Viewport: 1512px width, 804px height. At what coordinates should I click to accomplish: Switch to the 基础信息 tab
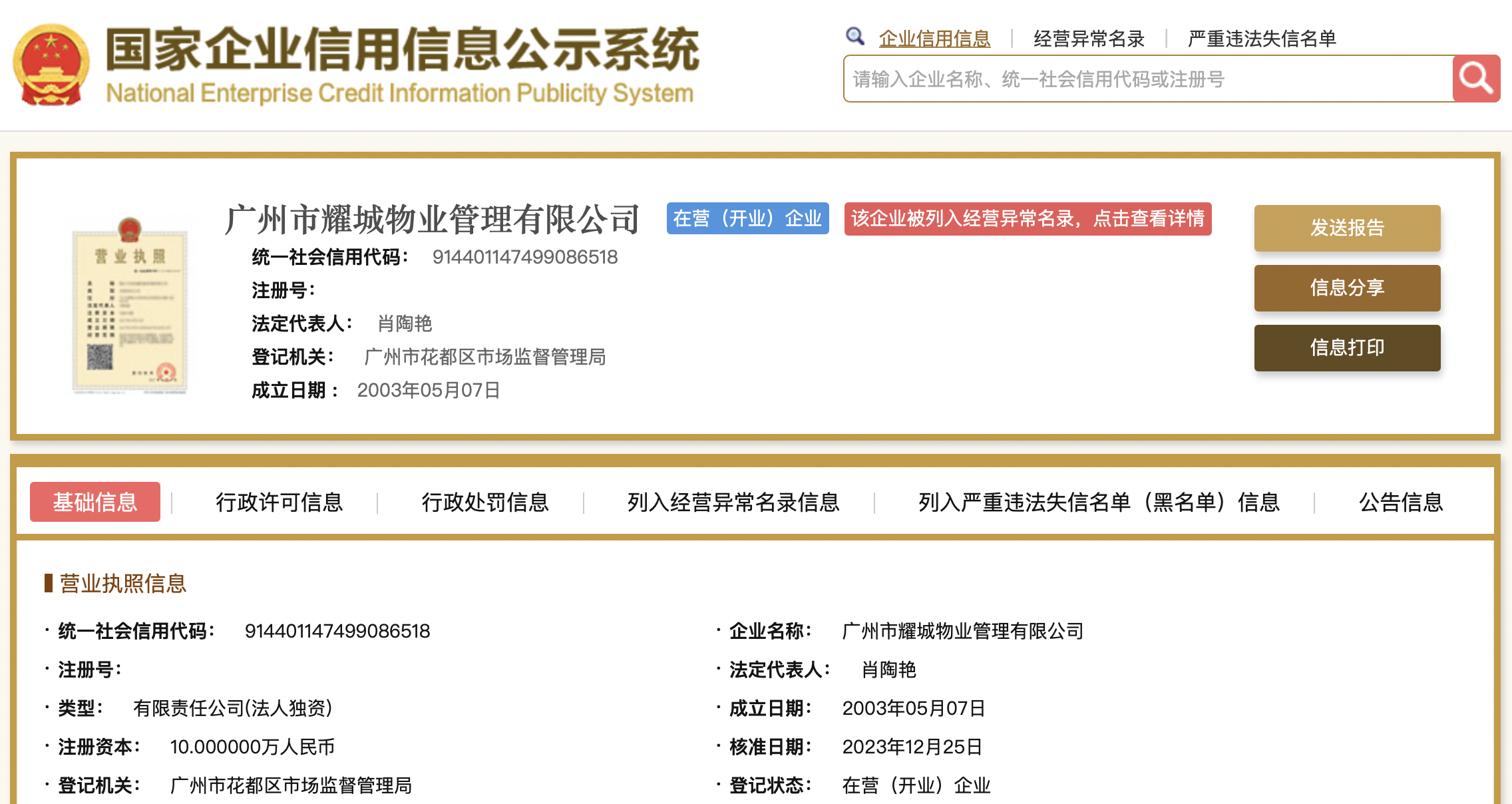95,502
